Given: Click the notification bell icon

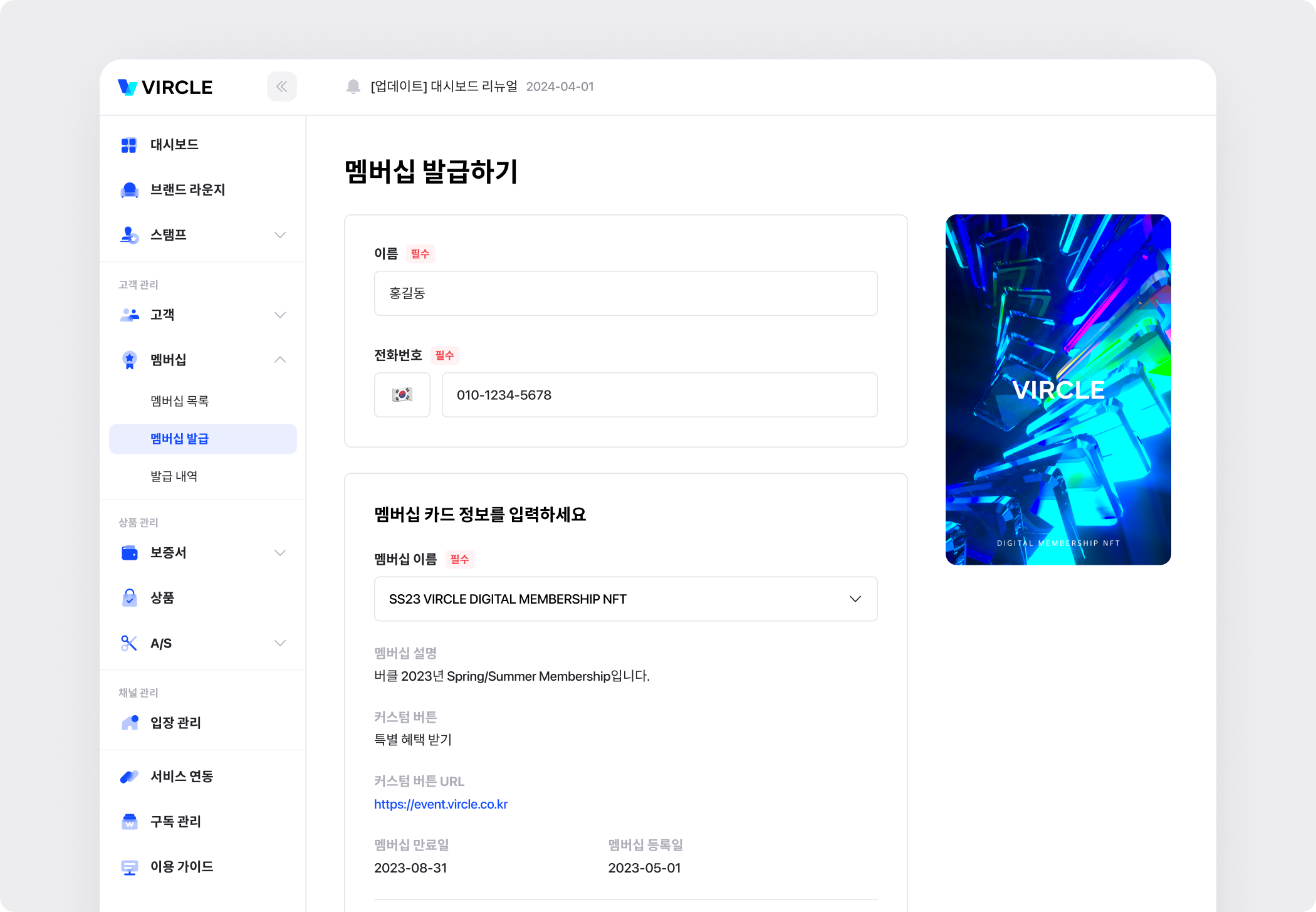Looking at the screenshot, I should [x=353, y=86].
